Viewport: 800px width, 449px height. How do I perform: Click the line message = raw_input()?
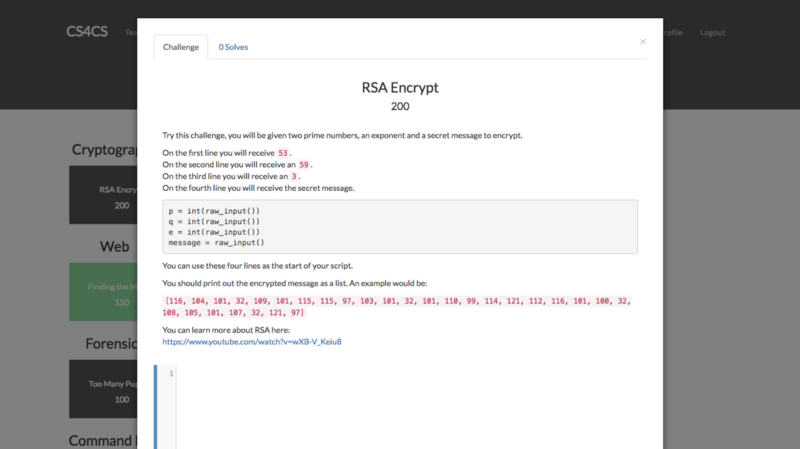pos(216,243)
